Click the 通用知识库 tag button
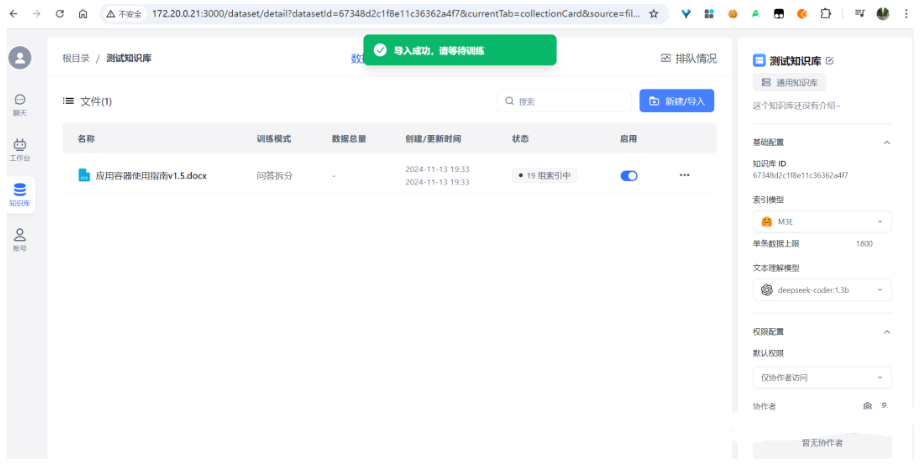922x471 pixels. point(789,82)
